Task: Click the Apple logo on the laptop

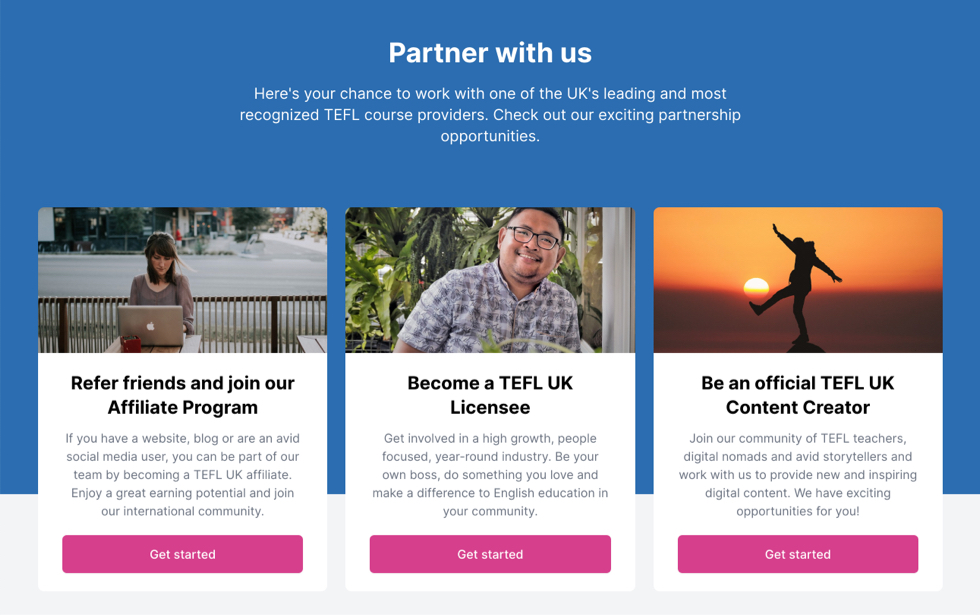Action: coord(150,326)
